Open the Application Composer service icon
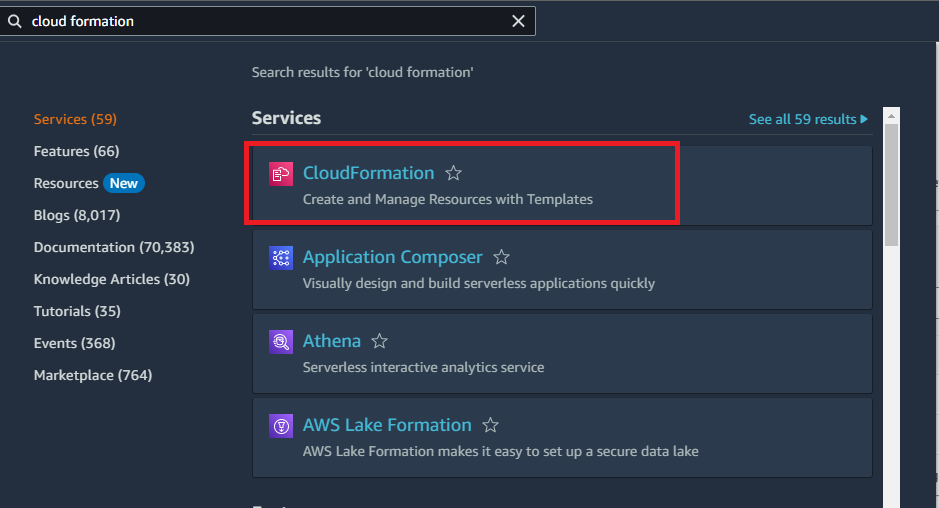 pos(281,258)
